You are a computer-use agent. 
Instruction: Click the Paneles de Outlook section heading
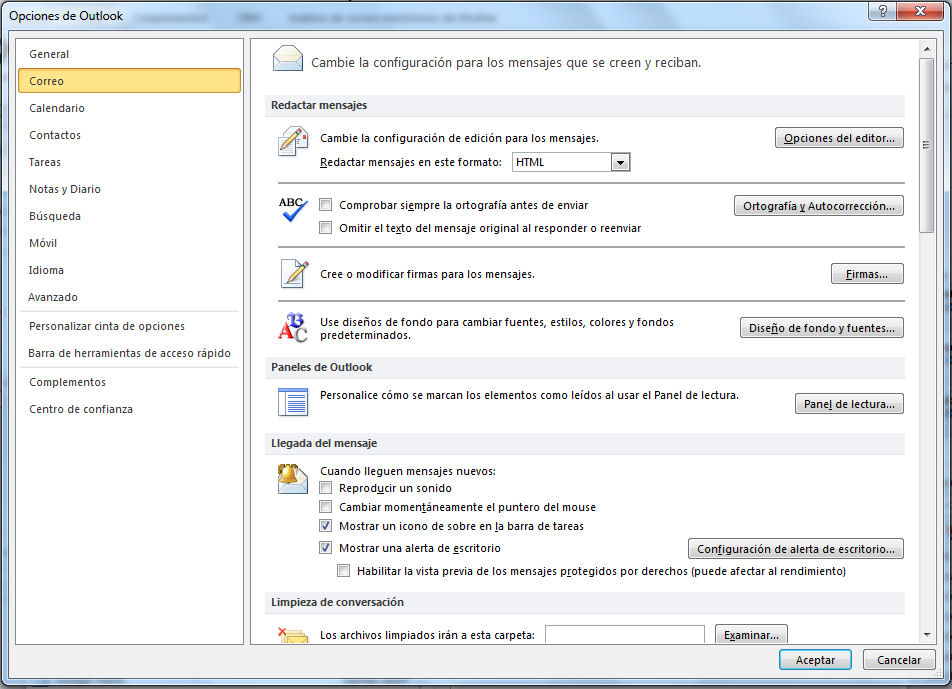pos(321,367)
